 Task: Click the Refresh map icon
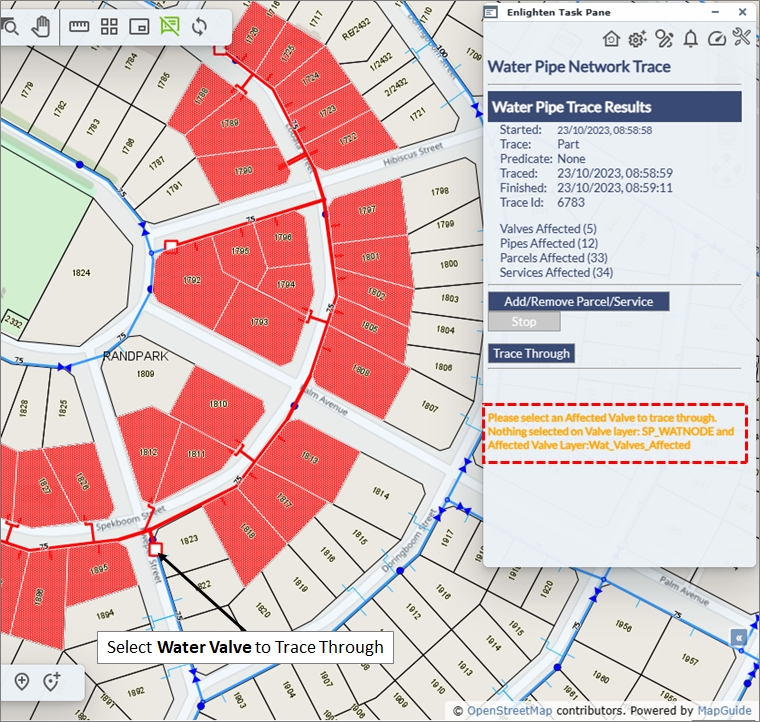[200, 27]
